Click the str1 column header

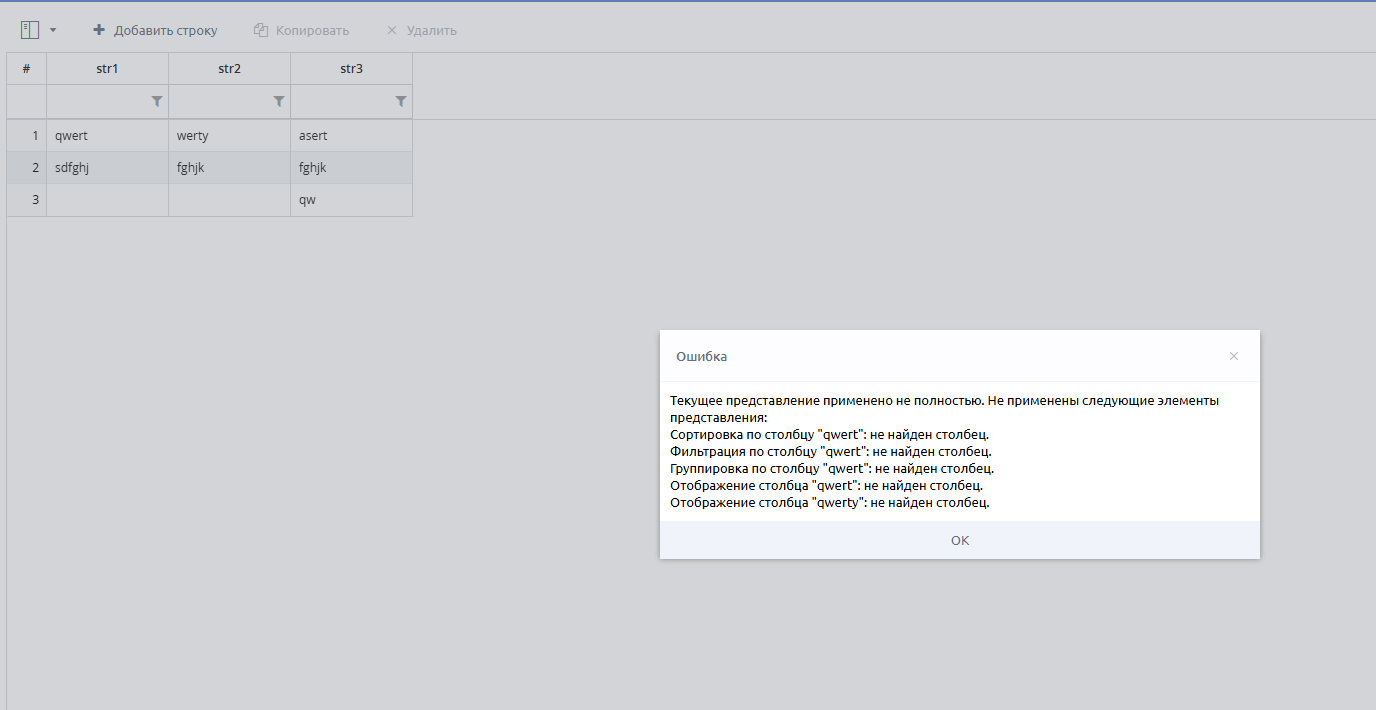(x=107, y=69)
